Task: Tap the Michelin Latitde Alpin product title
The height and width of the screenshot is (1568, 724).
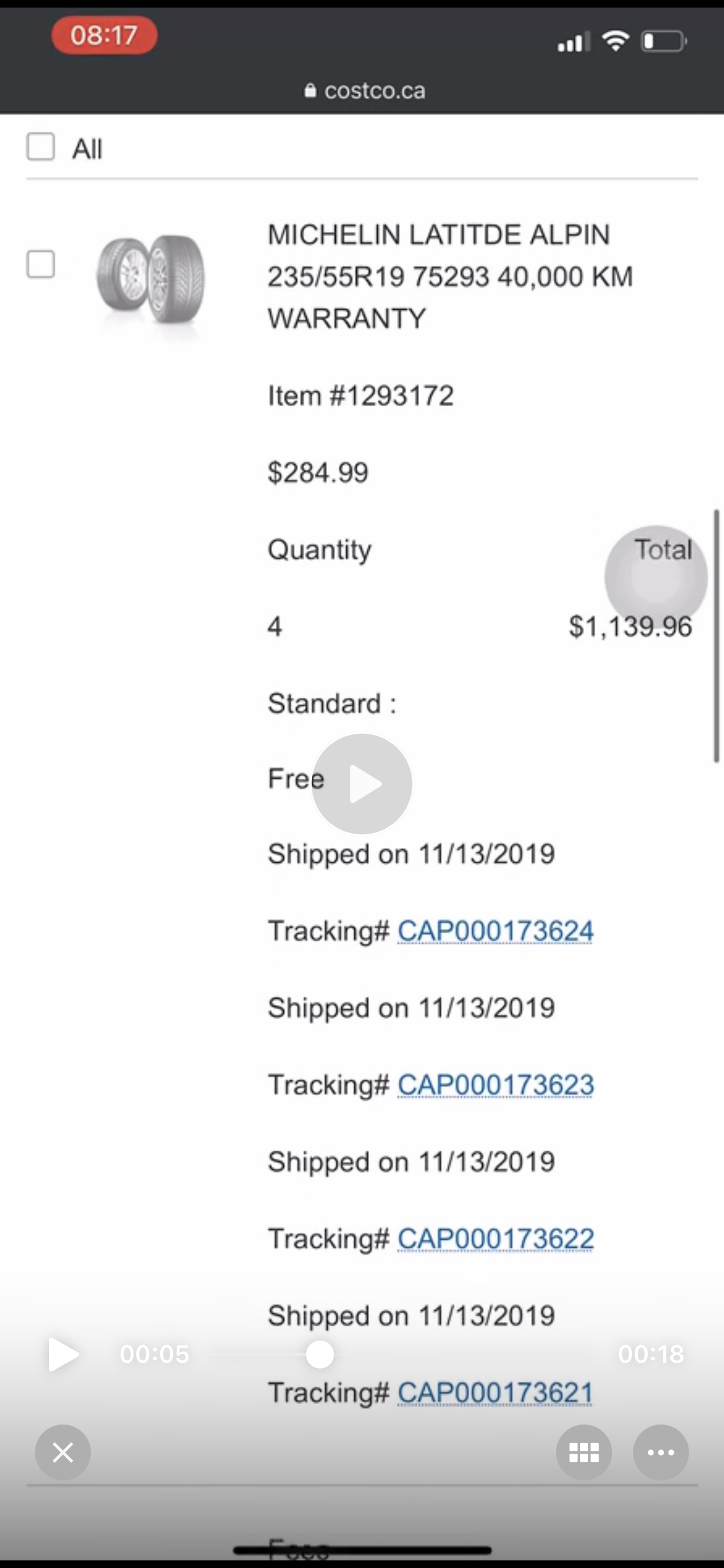Action: point(450,276)
